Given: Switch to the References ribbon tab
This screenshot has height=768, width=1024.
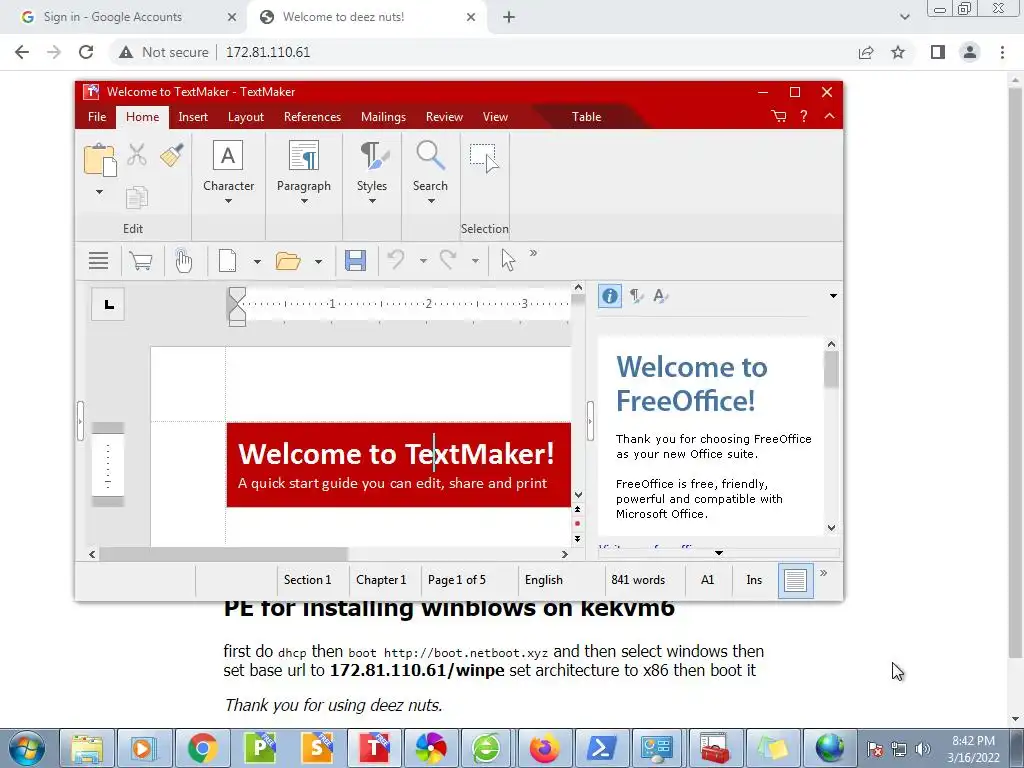Looking at the screenshot, I should (x=312, y=117).
